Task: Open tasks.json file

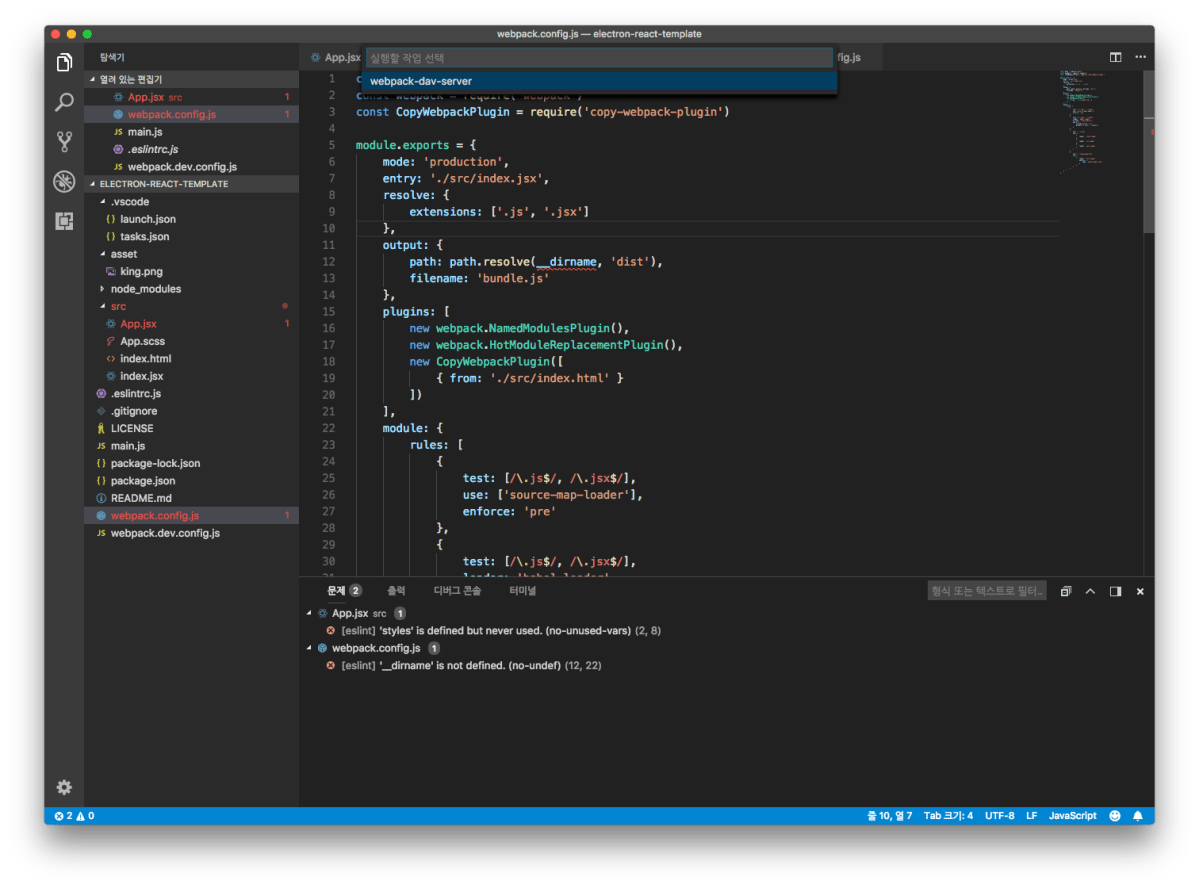Action: pyautogui.click(x=191, y=237)
